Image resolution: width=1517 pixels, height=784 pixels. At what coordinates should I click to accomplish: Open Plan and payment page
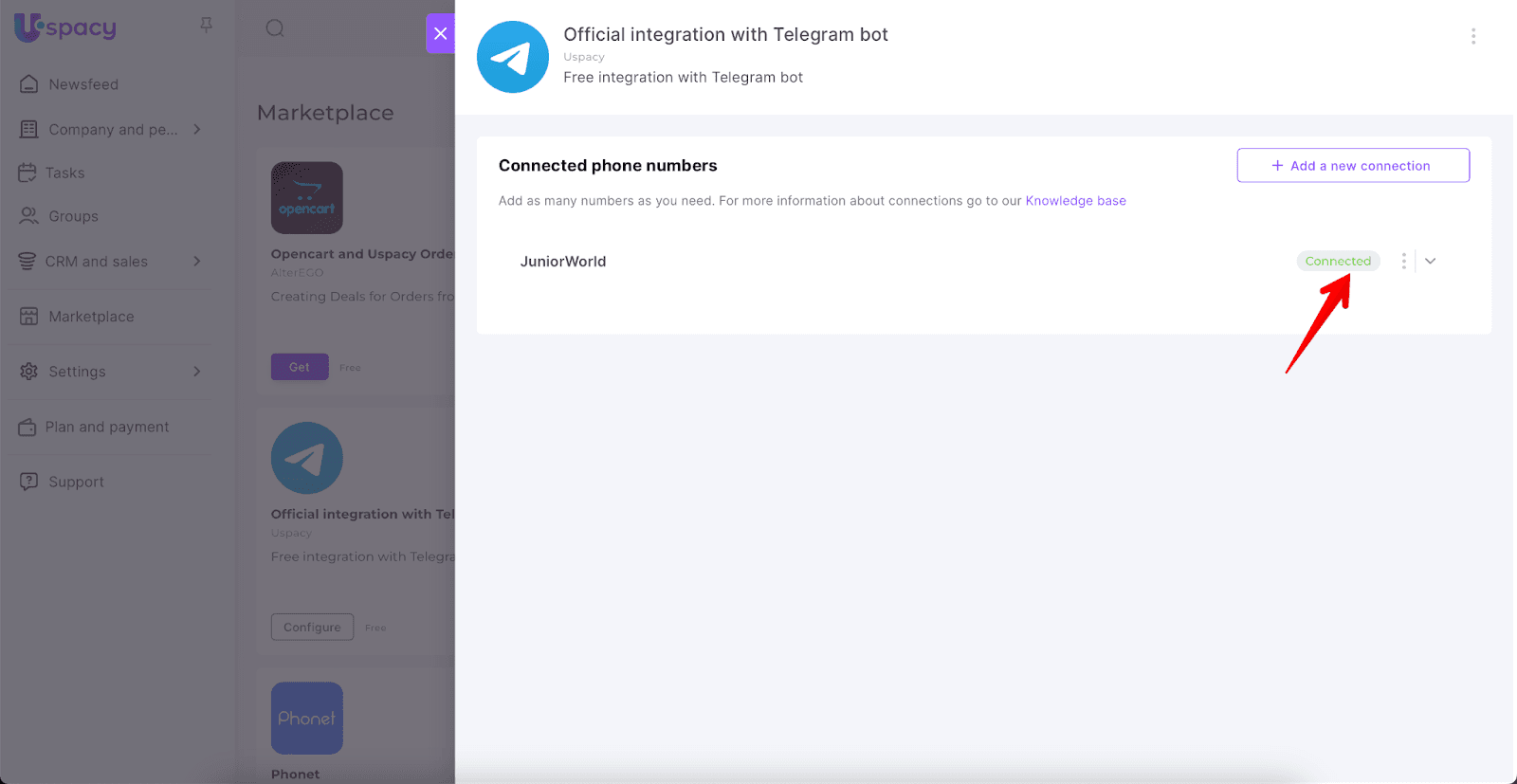[x=106, y=428]
